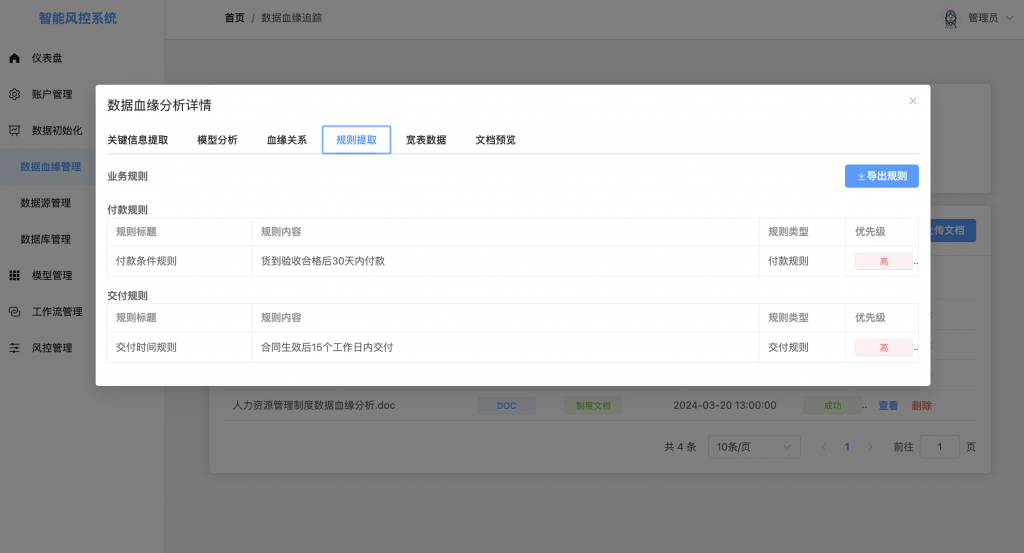The image size is (1024, 553).
Task: Click the 查看 link for 人力资源管理制度 row
Action: (888, 405)
